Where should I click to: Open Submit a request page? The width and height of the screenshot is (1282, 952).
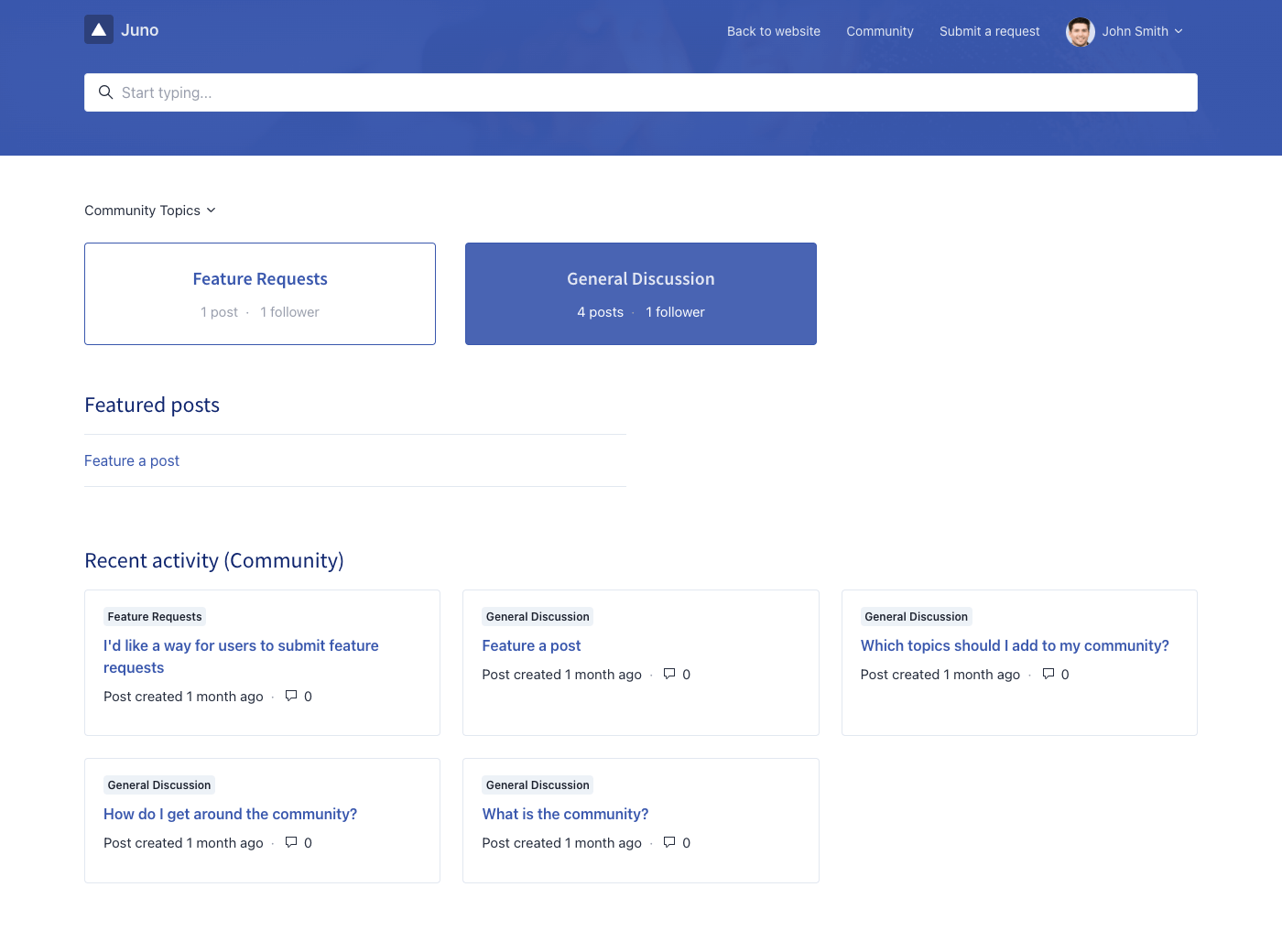click(989, 31)
